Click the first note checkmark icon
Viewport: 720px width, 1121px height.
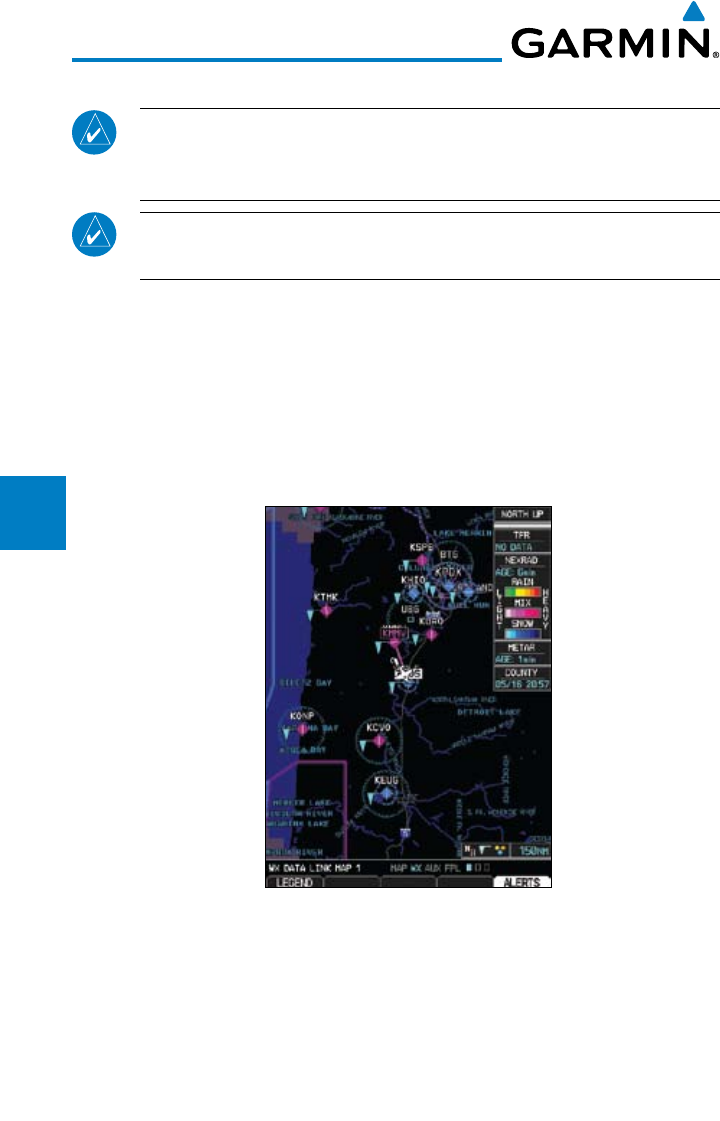(94, 132)
